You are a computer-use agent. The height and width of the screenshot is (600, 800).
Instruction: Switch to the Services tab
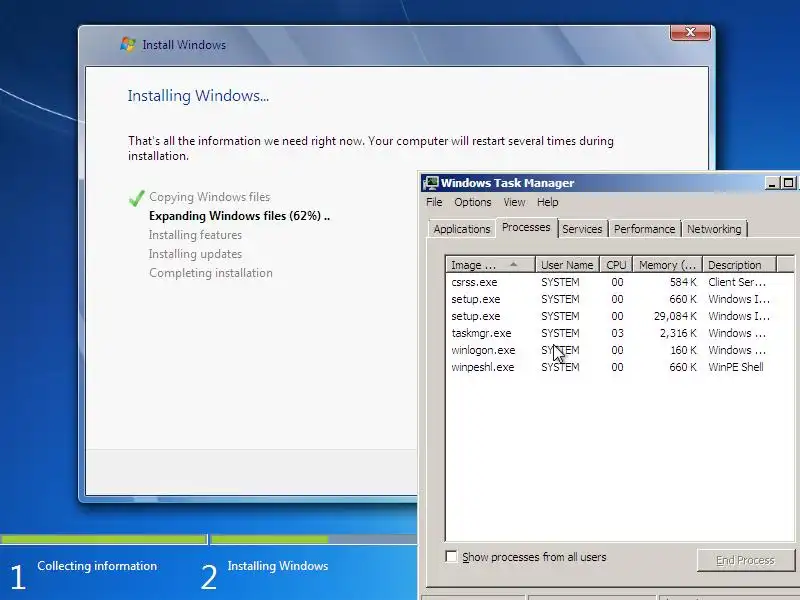click(582, 229)
